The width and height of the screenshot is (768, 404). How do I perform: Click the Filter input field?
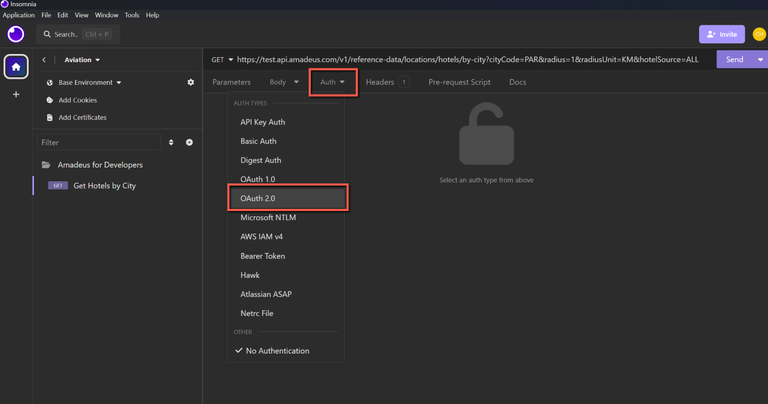(98, 142)
